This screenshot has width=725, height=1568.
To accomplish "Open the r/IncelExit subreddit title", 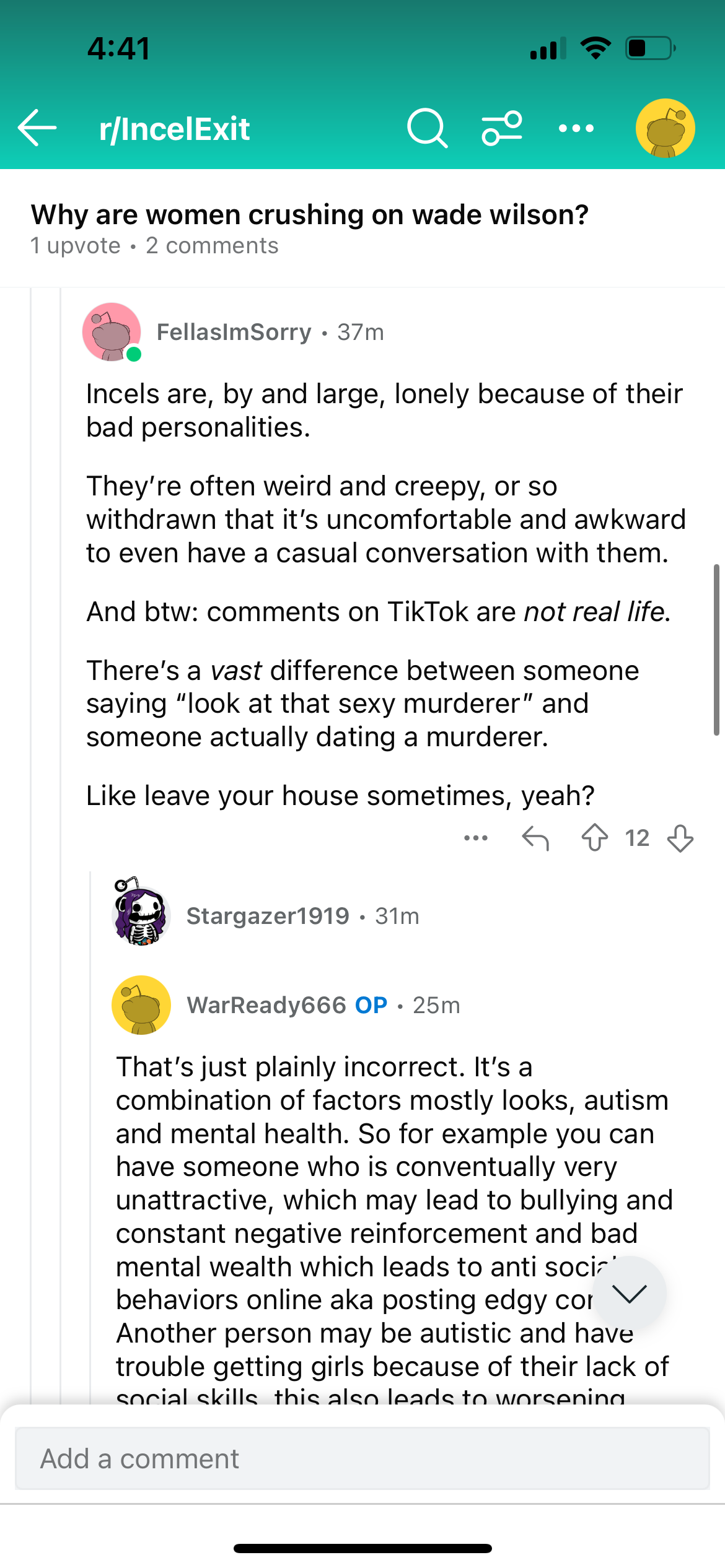I will tap(175, 129).
